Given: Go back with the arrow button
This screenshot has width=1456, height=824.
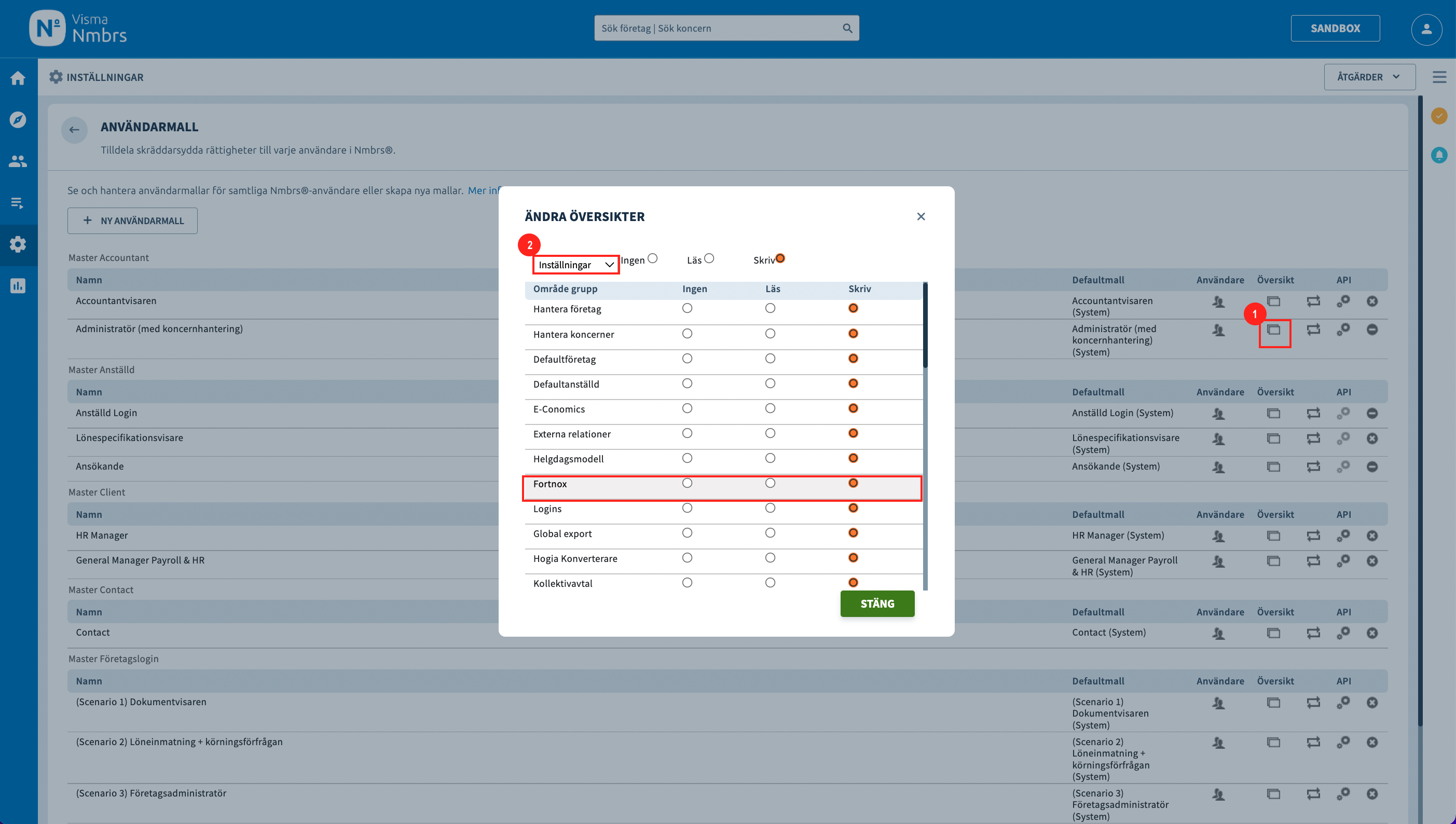Looking at the screenshot, I should pos(74,130).
